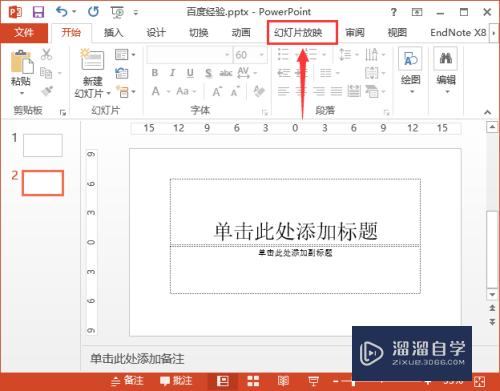
Task: Open the Customize Quick Access Toolbar dropdown
Action: (136, 13)
